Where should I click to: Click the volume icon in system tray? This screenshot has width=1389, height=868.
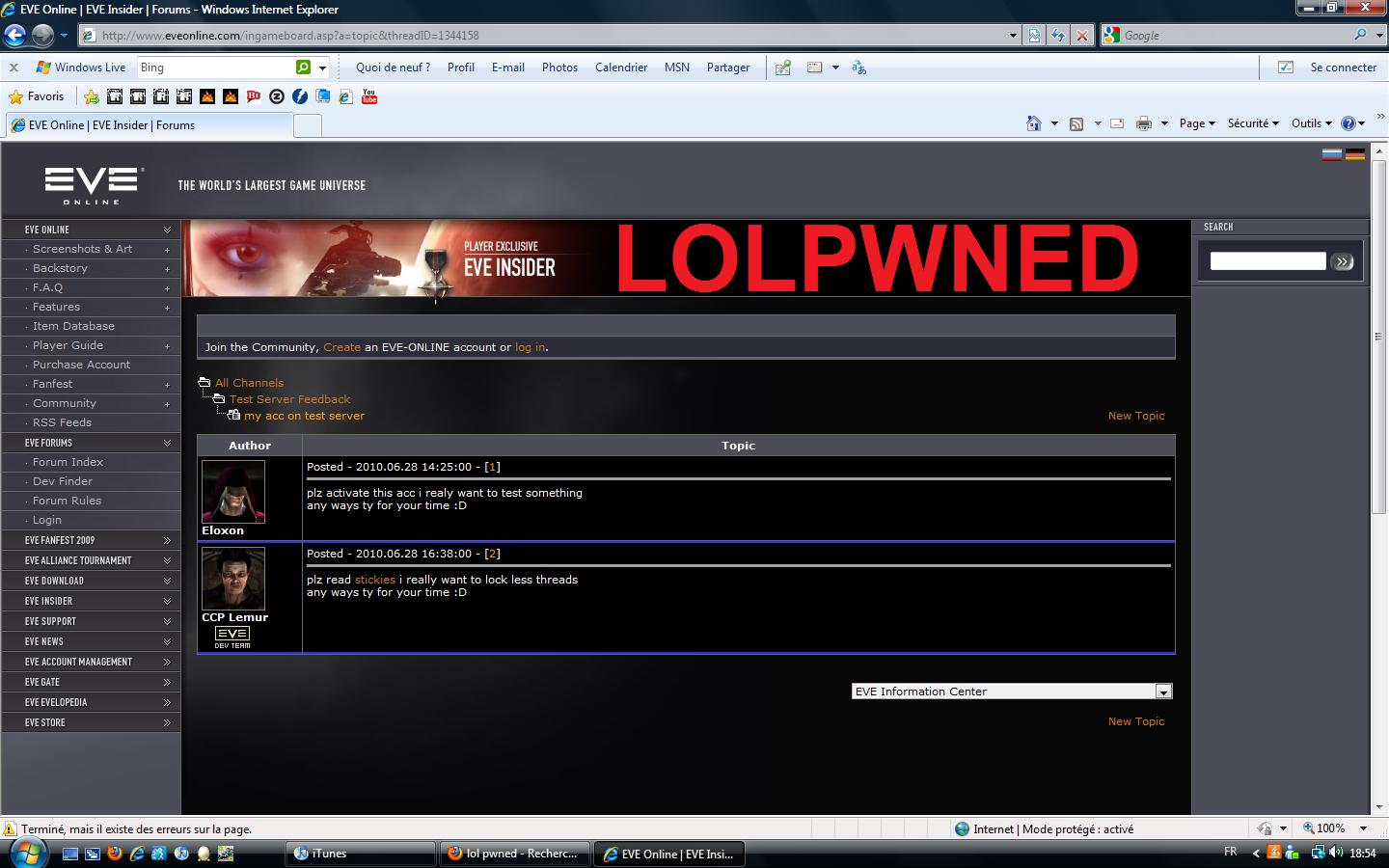1336,853
